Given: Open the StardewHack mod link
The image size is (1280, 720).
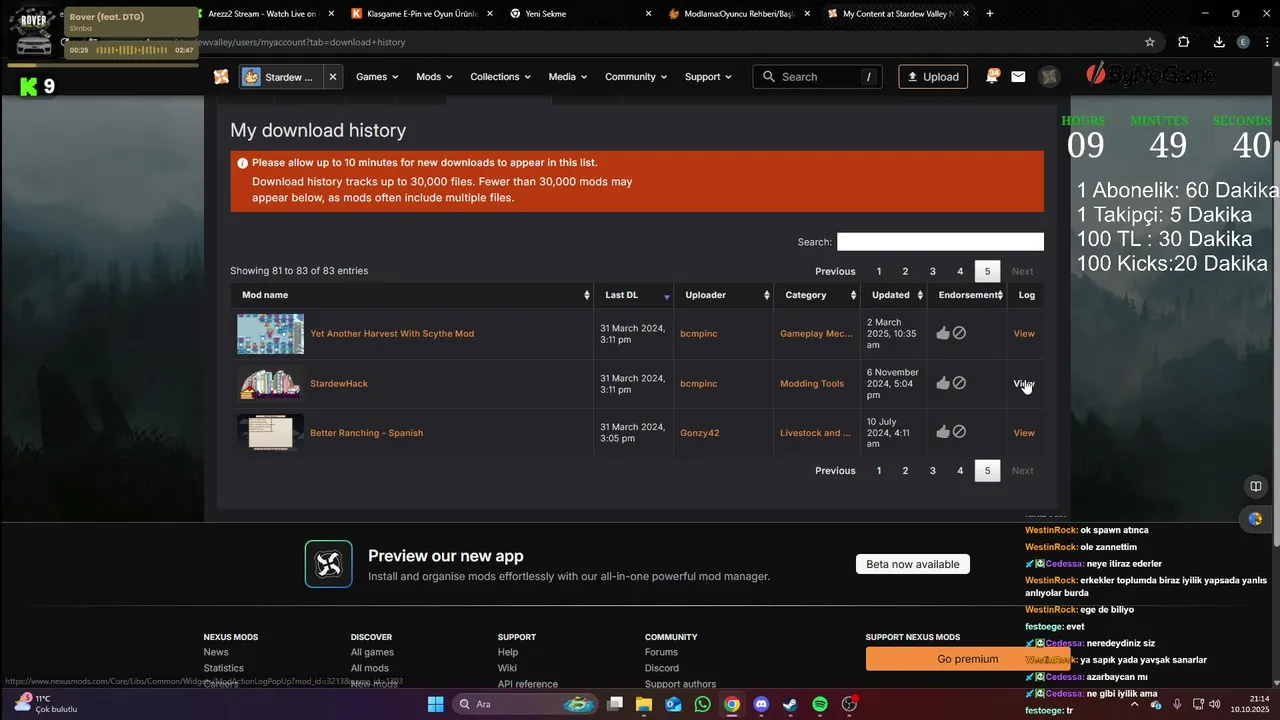Looking at the screenshot, I should (x=339, y=384).
